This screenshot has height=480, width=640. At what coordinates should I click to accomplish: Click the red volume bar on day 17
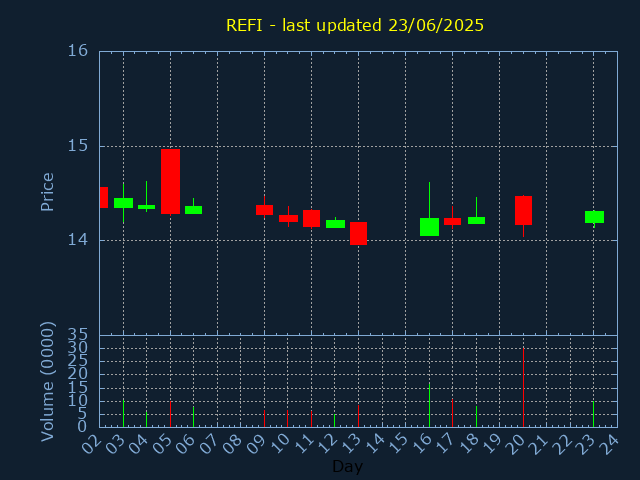tap(452, 413)
